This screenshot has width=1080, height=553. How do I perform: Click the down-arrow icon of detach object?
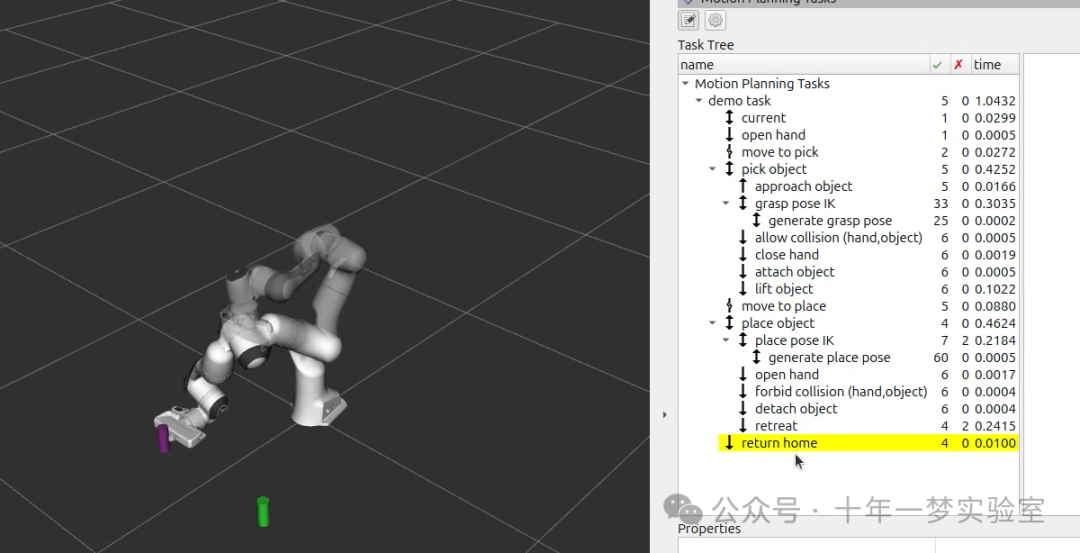[742, 408]
